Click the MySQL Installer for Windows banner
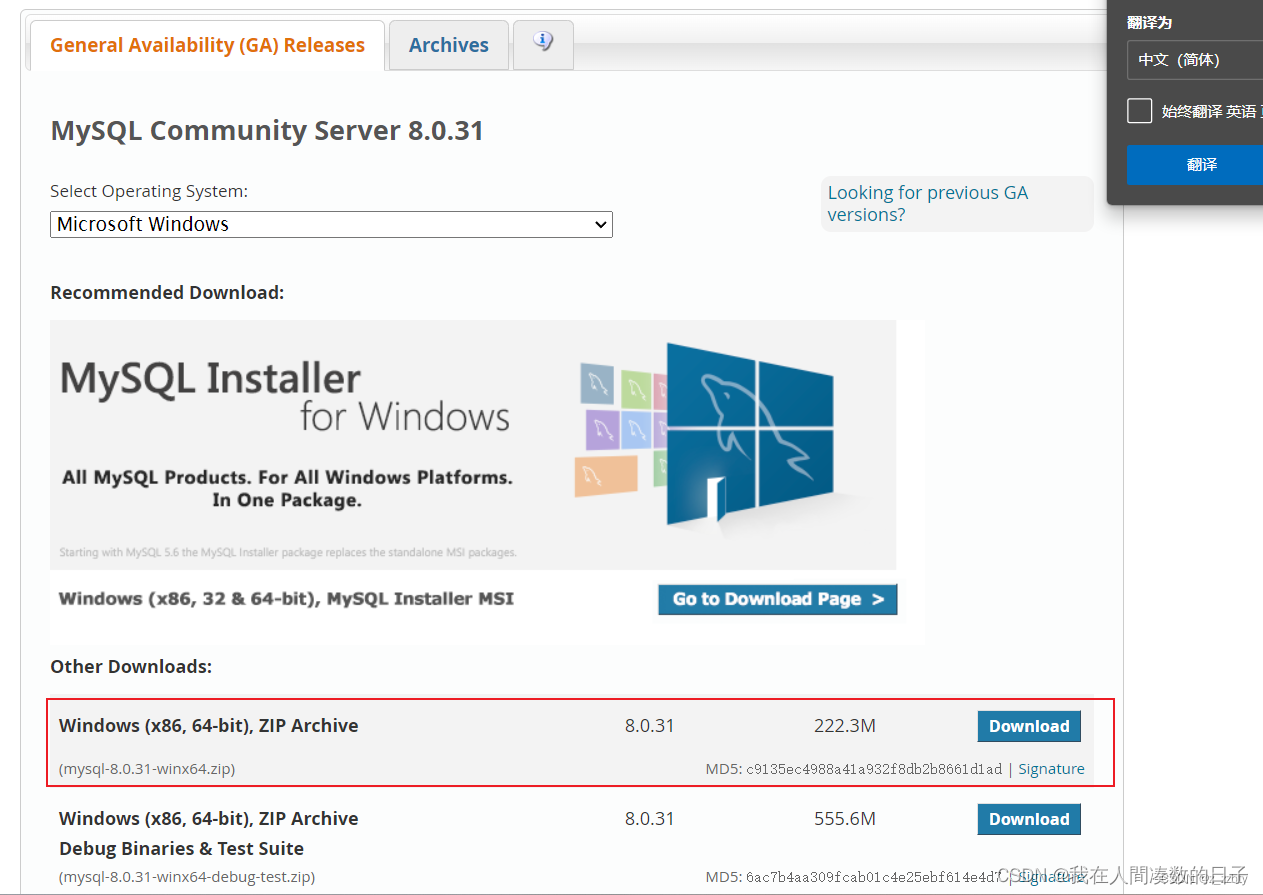This screenshot has width=1263, height=895. (x=473, y=445)
